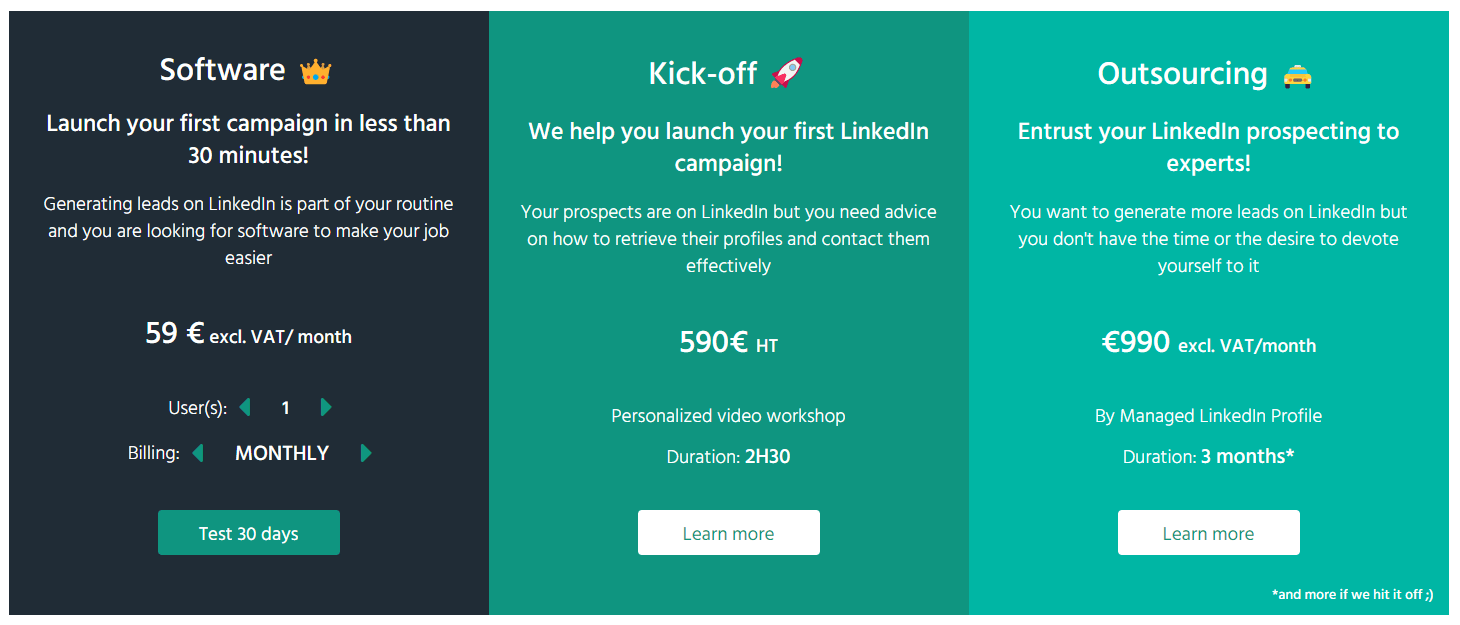The width and height of the screenshot is (1460, 625).
Task: Decrease the user count with left arrow
Action: (x=245, y=407)
